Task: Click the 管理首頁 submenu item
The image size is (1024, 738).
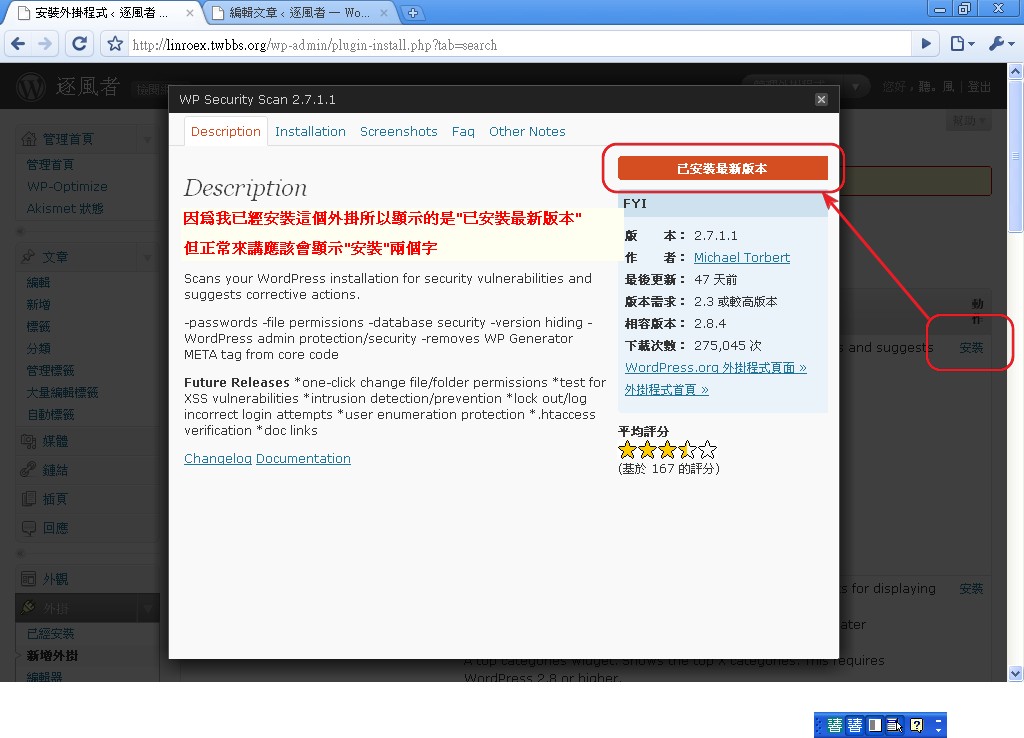Action: 50,164
